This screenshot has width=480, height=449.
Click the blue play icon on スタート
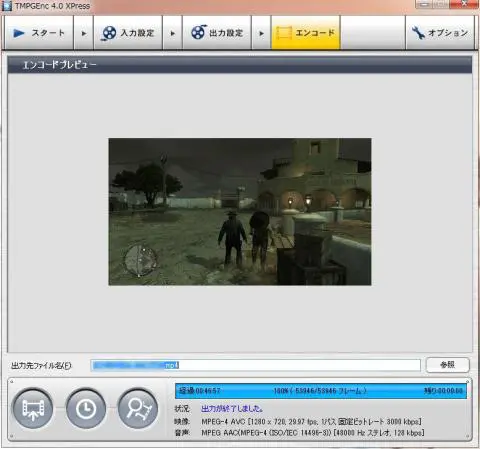(19, 33)
